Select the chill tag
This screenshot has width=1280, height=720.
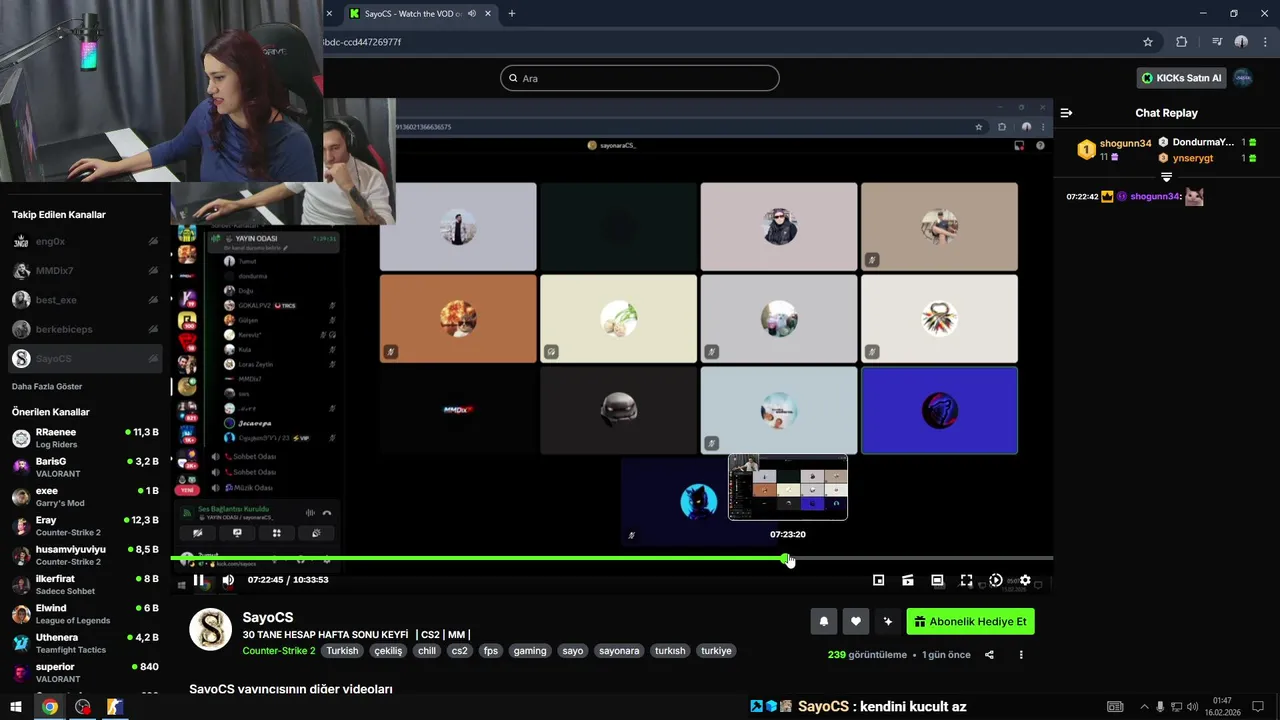427,651
